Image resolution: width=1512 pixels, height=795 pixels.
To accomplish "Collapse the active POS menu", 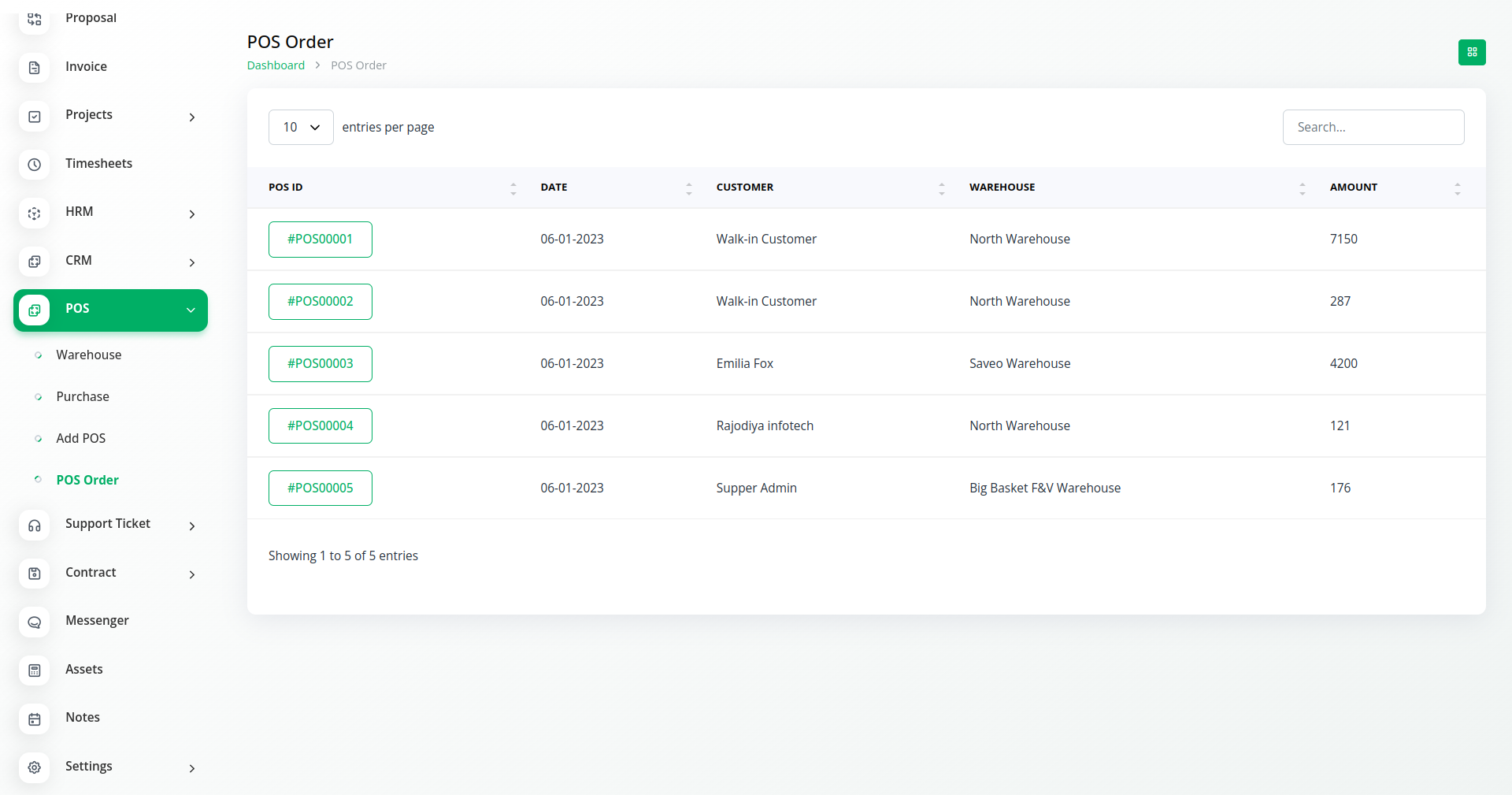I will point(191,310).
